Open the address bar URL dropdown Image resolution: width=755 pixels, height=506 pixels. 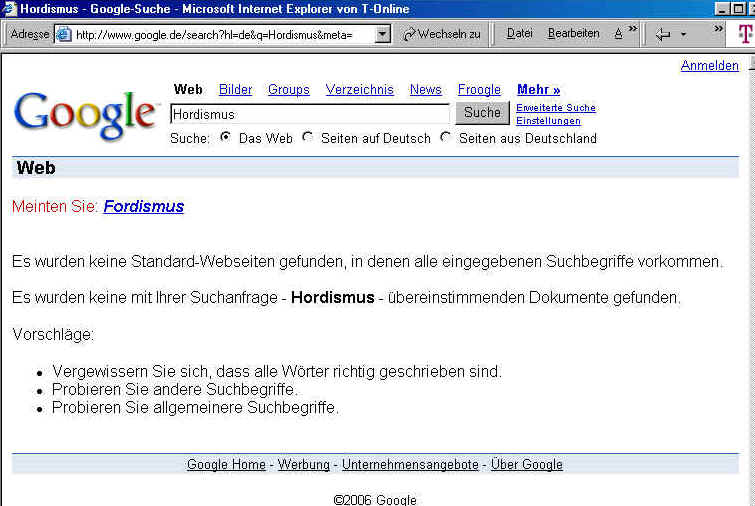[x=382, y=34]
